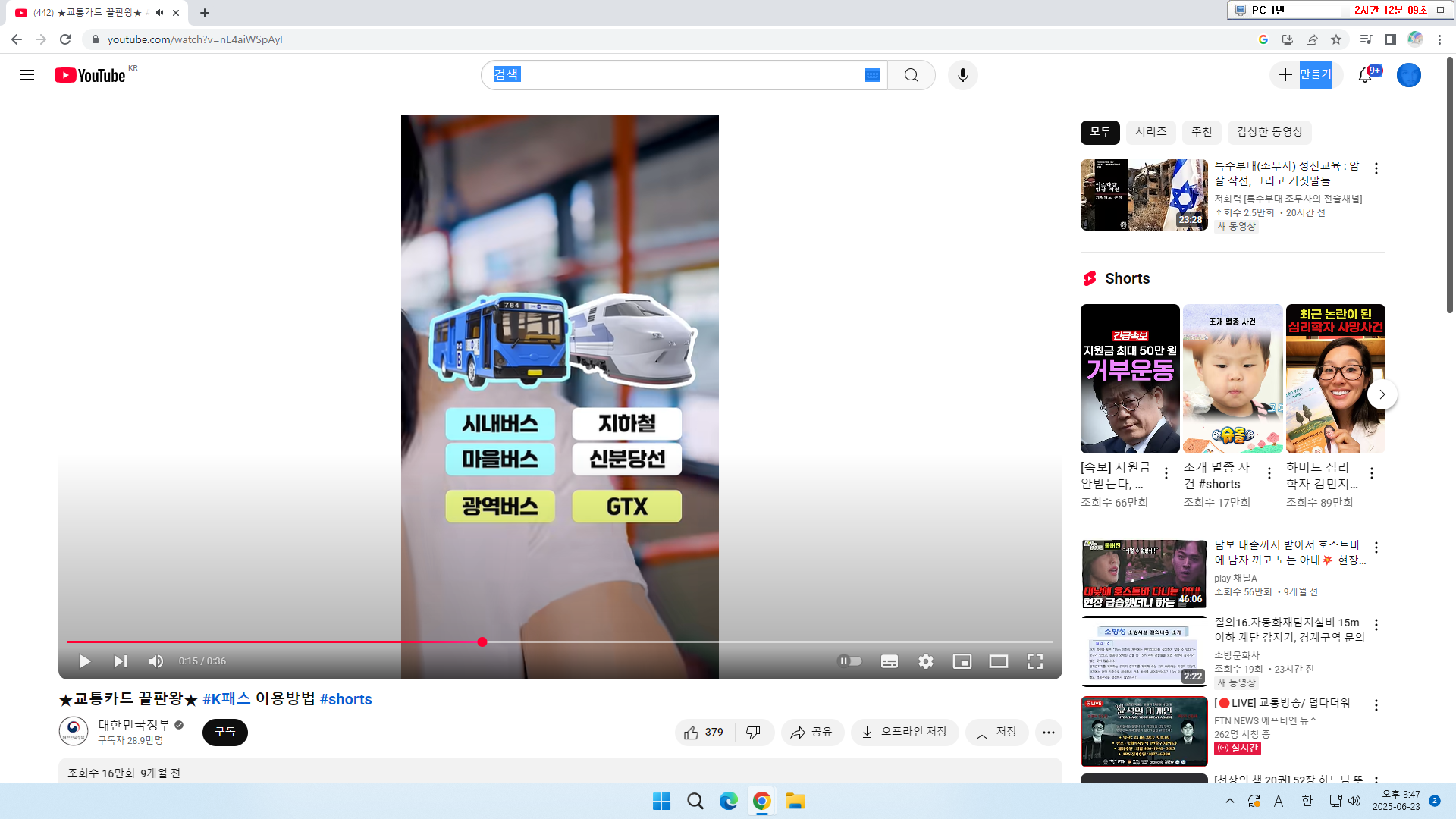This screenshot has height=819, width=1456.
Task: Select the 감상한 동영상 filter chip
Action: coord(1269,132)
